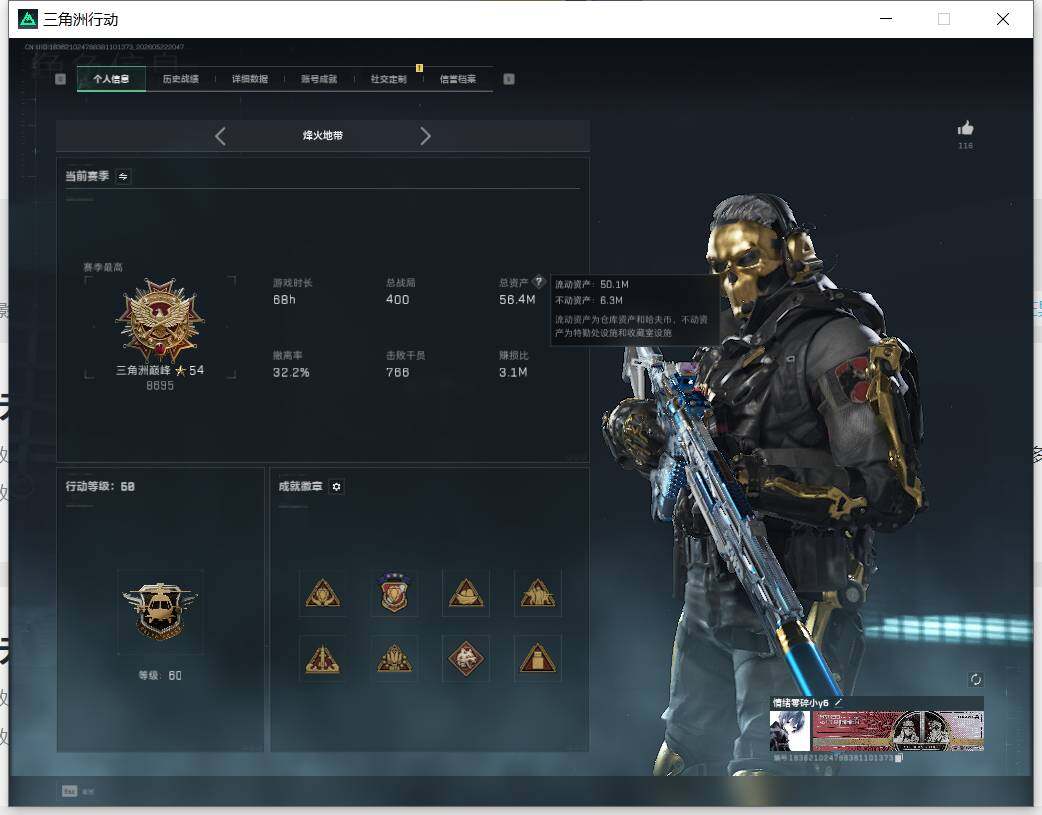The image size is (1042, 815).
Task: Select the last badge in bottom row
Action: (x=538, y=658)
